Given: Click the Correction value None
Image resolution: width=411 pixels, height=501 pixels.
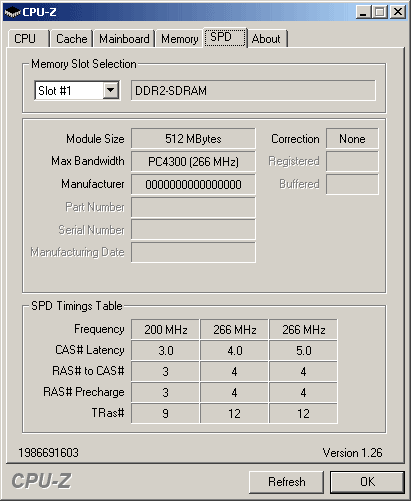Looking at the screenshot, I should coord(352,138).
